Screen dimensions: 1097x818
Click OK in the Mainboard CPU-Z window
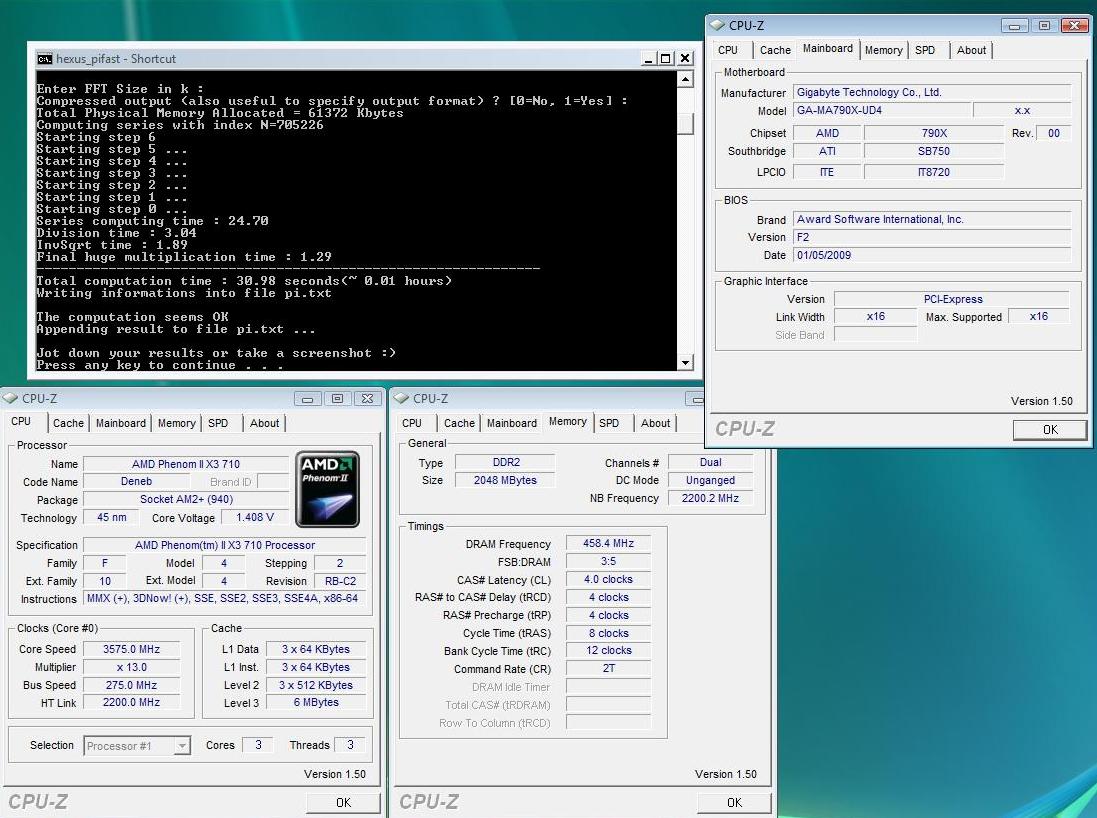[x=1050, y=430]
